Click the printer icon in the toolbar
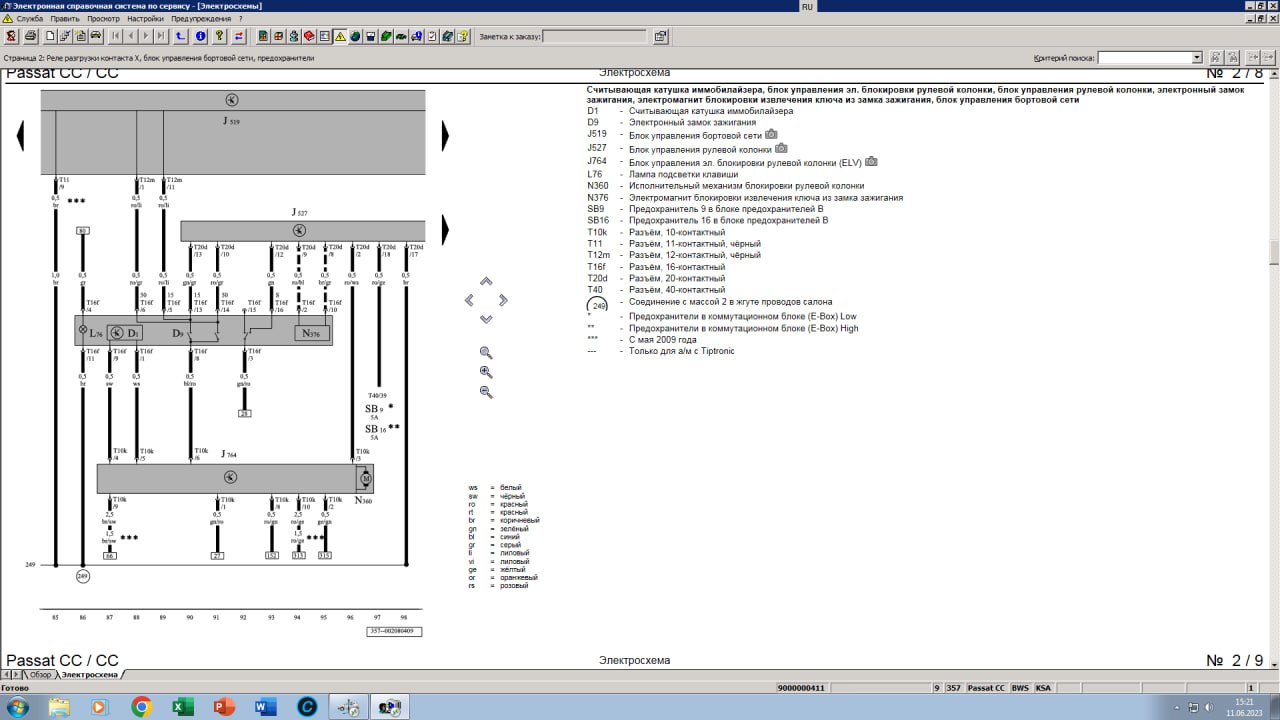The height and width of the screenshot is (720, 1280). [30, 37]
